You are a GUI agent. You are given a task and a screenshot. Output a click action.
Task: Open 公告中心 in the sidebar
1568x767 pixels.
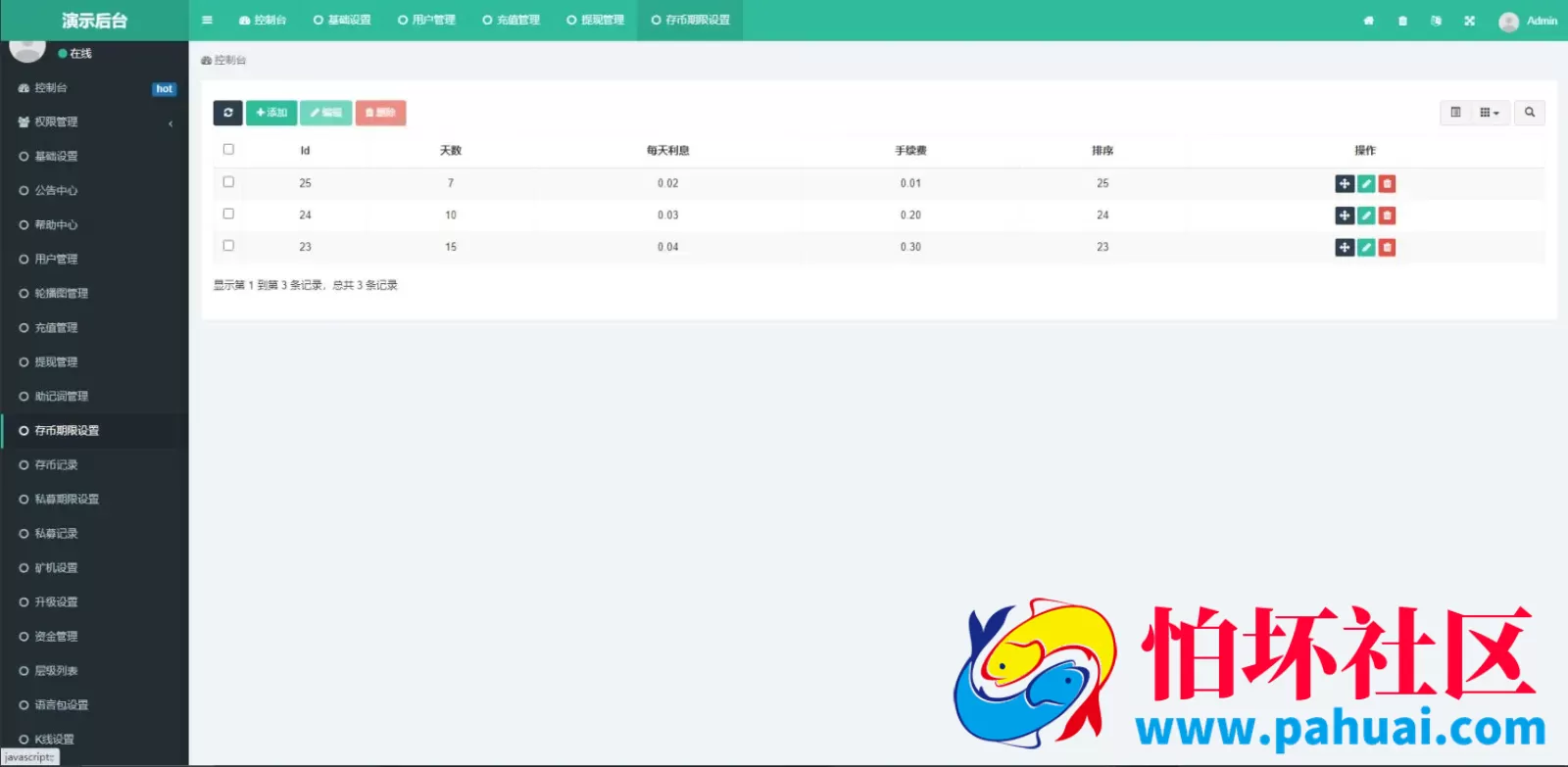94,191
